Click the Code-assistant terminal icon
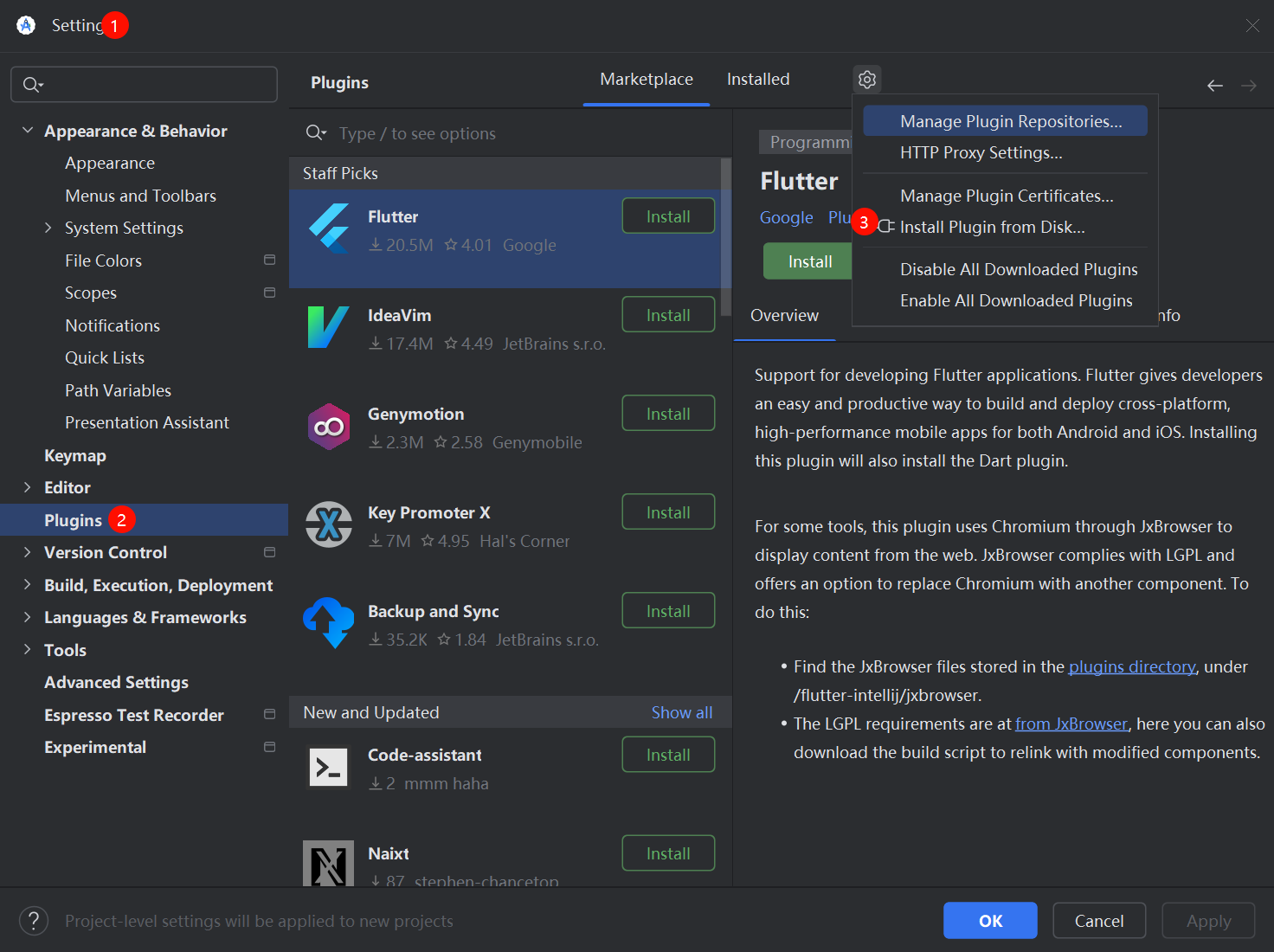The height and width of the screenshot is (952, 1274). 329,767
